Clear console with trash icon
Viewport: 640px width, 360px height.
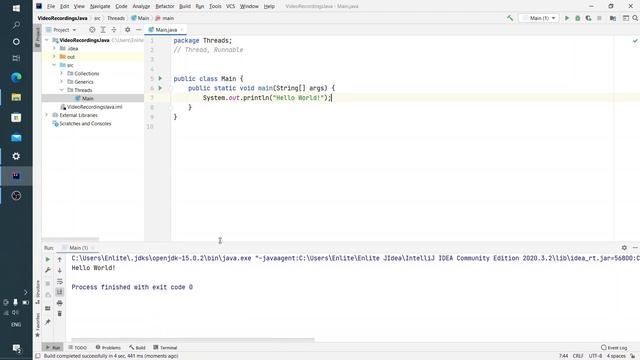[x=60, y=313]
